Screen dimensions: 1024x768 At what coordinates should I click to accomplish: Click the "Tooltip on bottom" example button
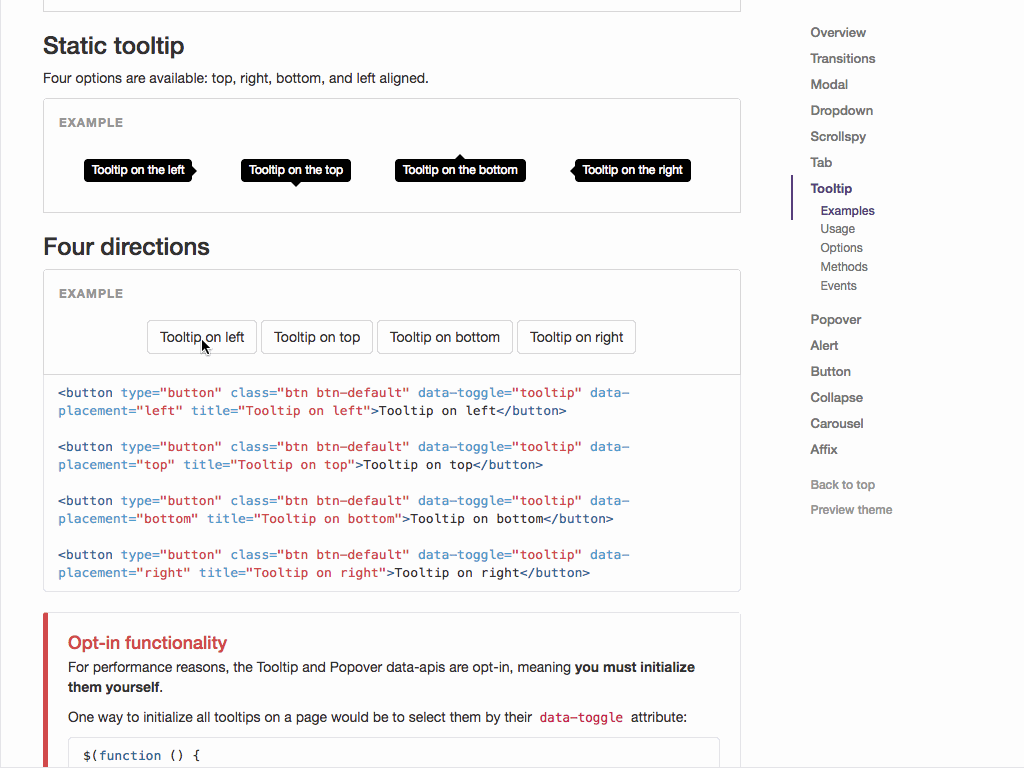(x=444, y=337)
